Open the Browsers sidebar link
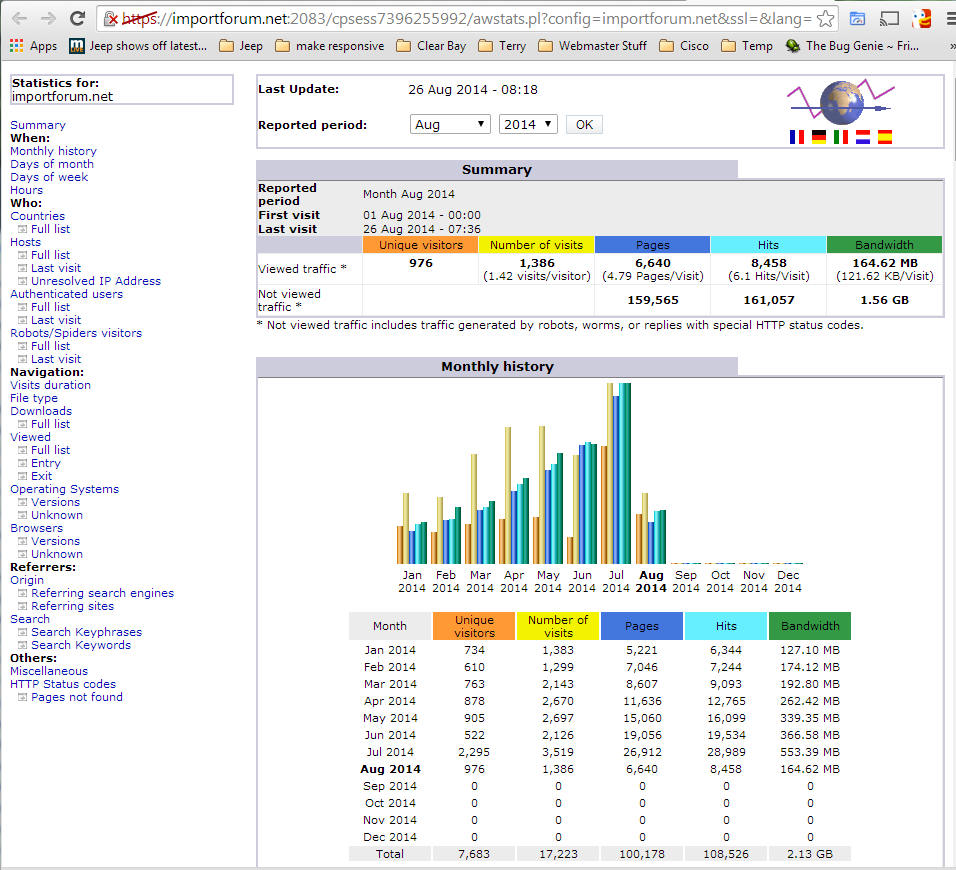This screenshot has height=870, width=956. pos(37,528)
